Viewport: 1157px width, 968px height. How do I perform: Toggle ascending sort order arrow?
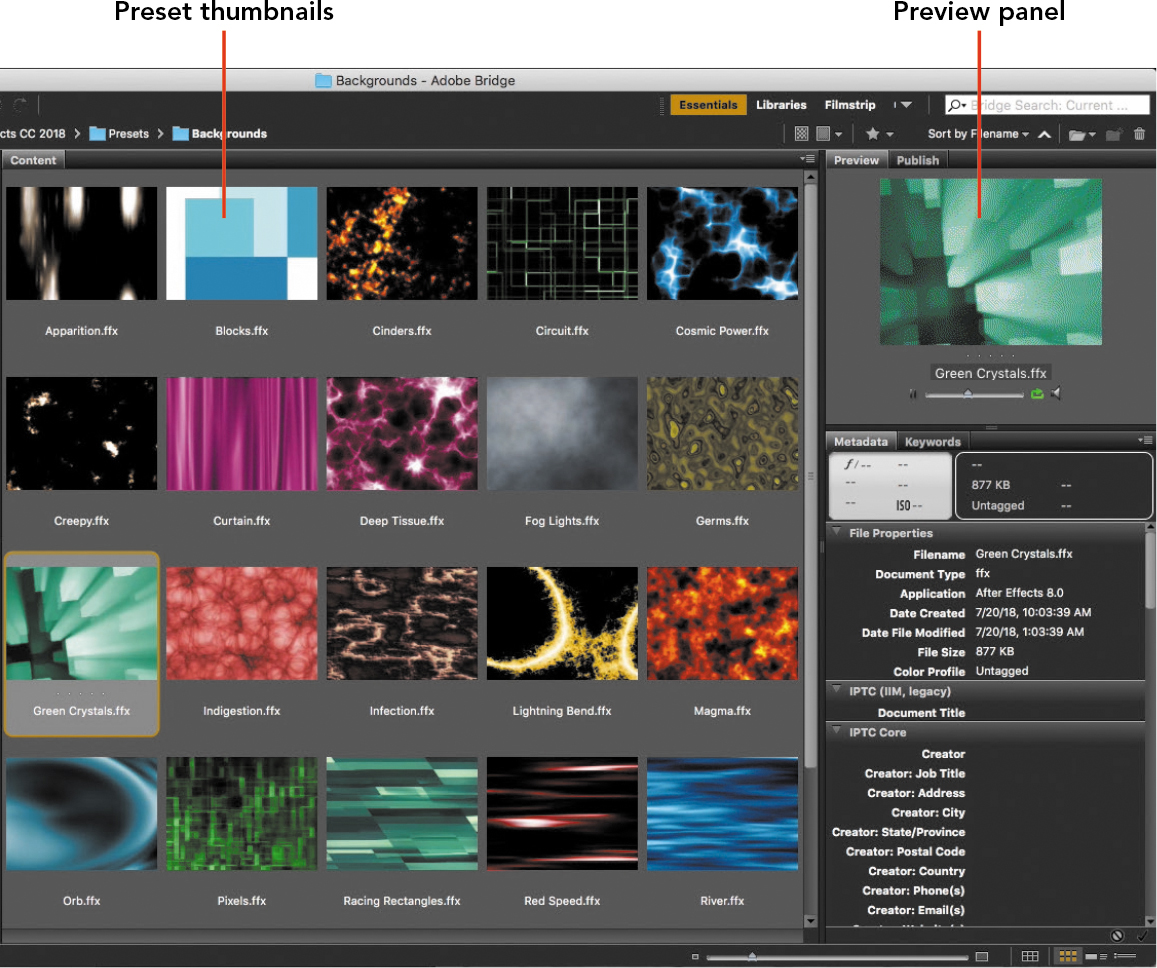tap(1044, 133)
